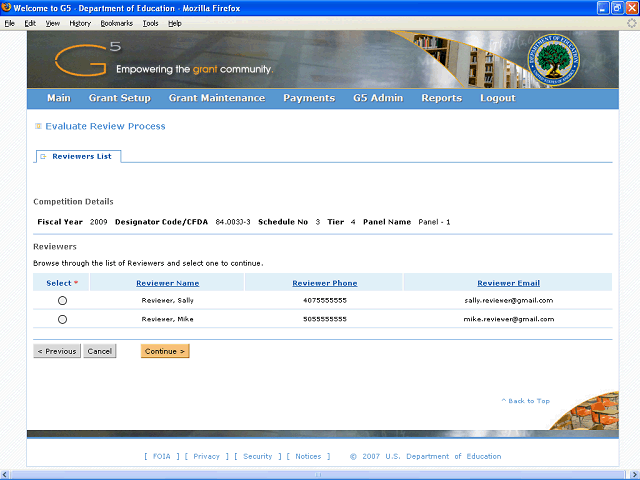
Task: Go to Main in navigation bar
Action: (59, 98)
